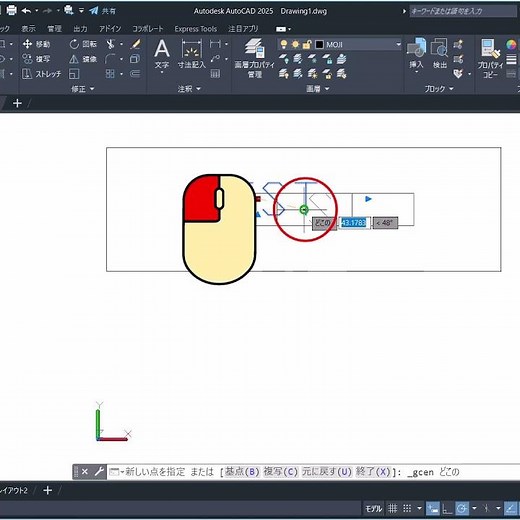Close the command line with X
520x520 pixels.
[x=85, y=472]
